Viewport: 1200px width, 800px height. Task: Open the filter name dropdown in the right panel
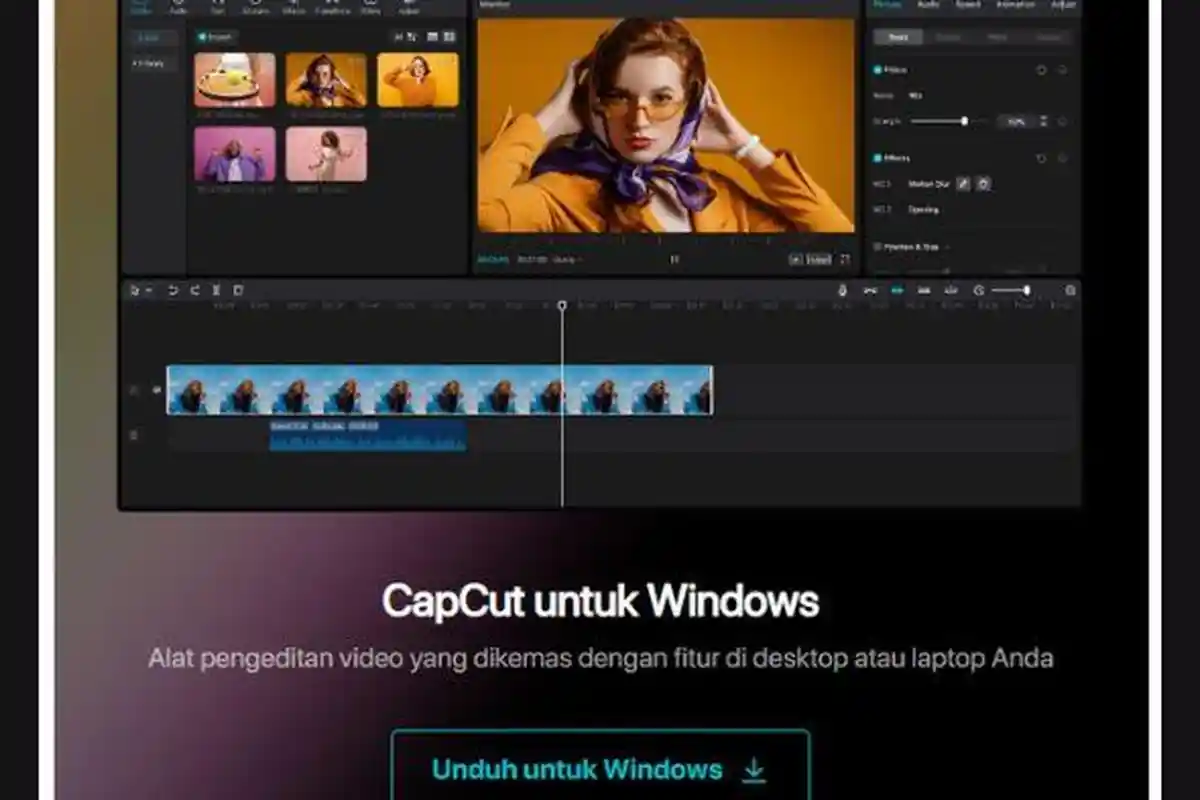click(x=918, y=96)
